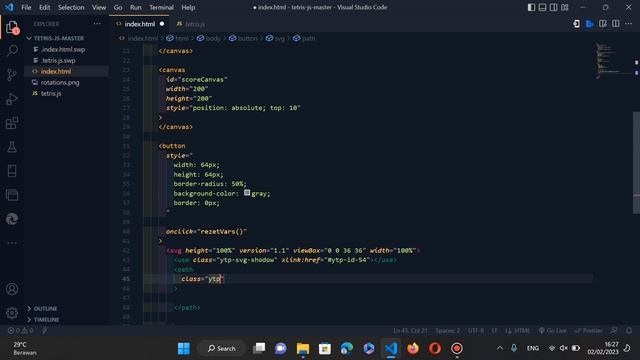Screen dimensions: 640x360
Task: Show additional activity bar views ellipsis
Action: [x=12, y=243]
